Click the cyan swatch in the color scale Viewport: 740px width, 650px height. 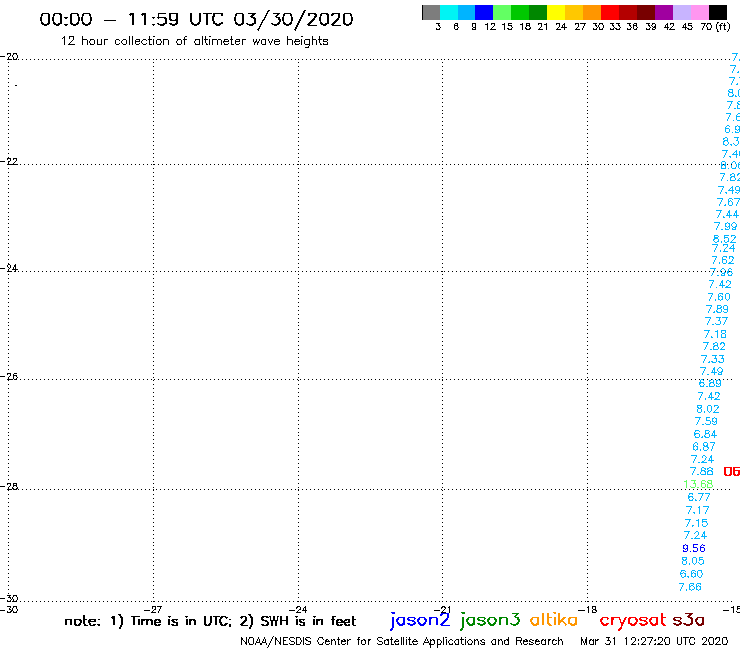click(449, 12)
